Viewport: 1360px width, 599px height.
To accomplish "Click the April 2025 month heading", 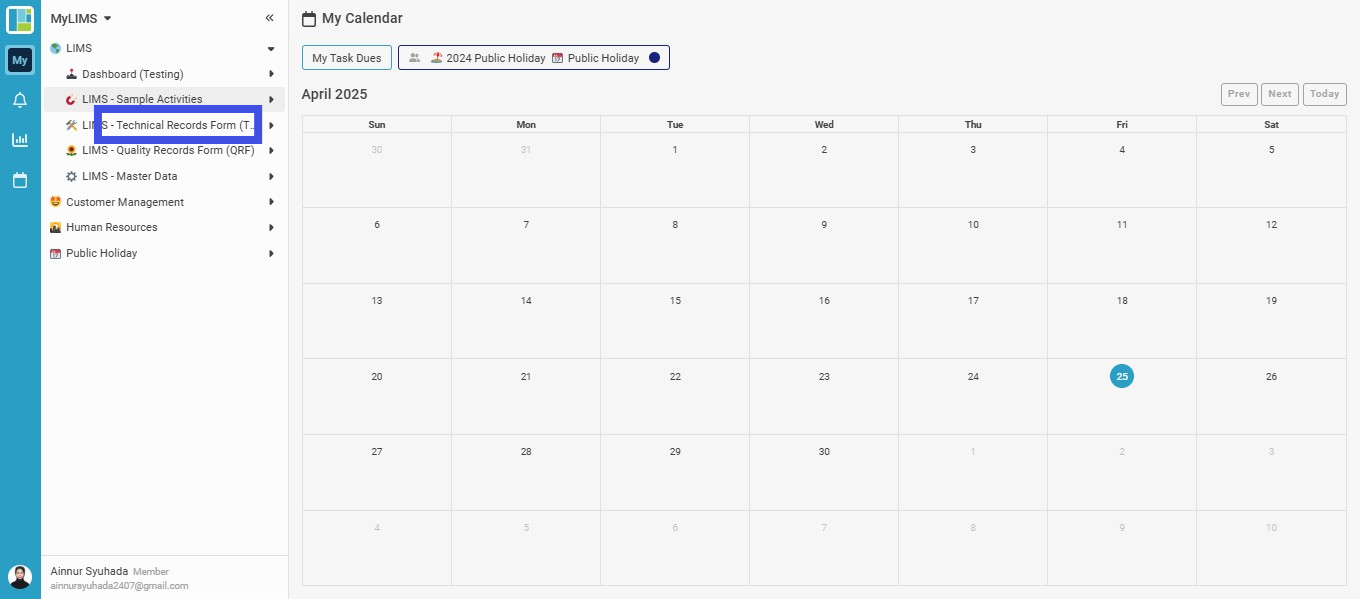I will click(x=335, y=94).
